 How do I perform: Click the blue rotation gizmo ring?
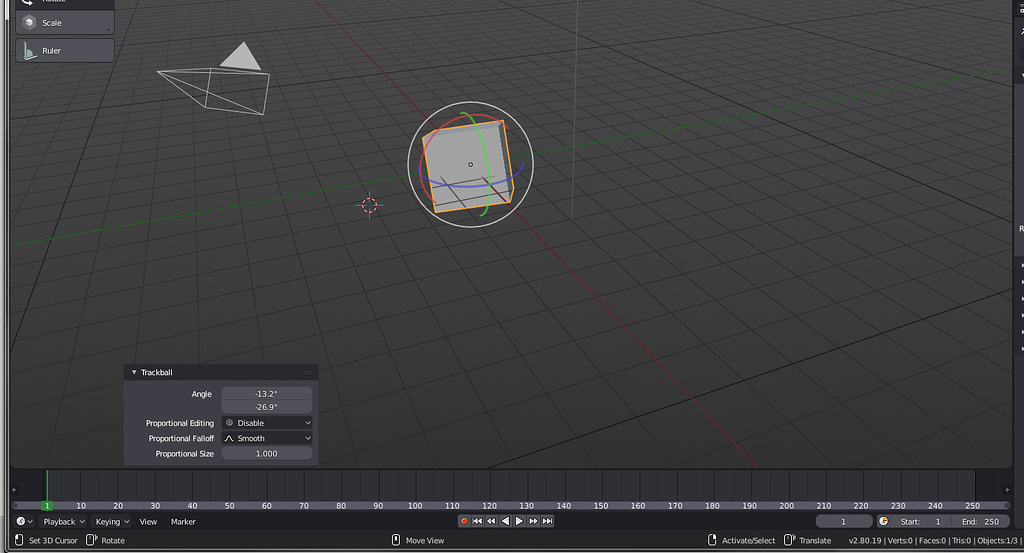470,185
